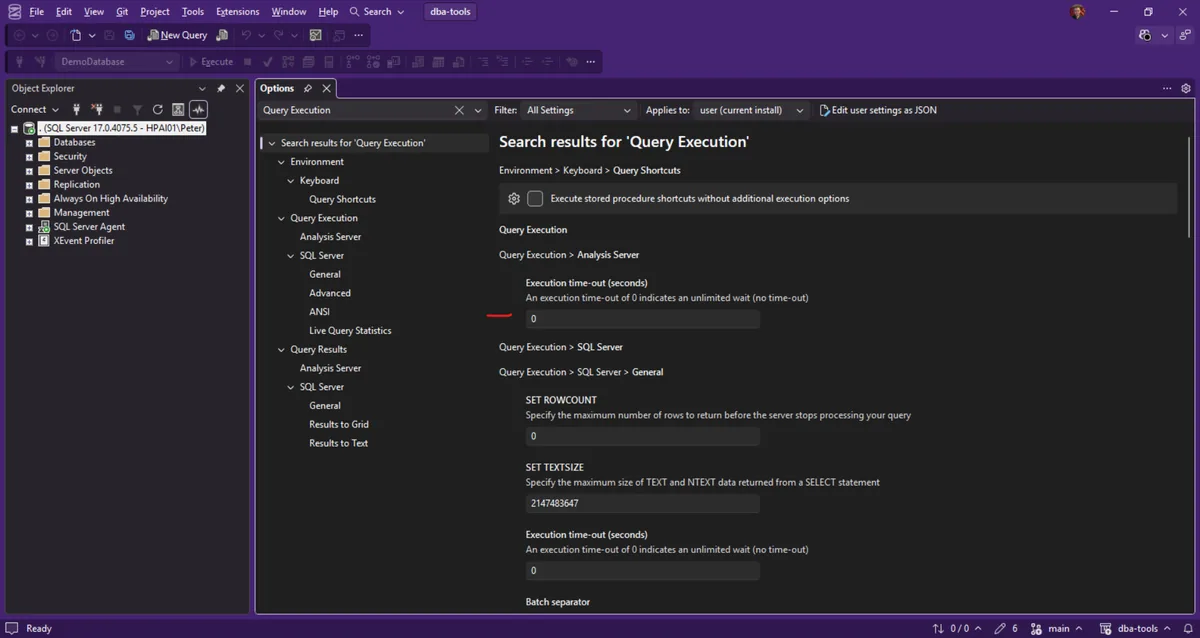
Task: Select SQL Server Agent node
Action: pos(90,226)
